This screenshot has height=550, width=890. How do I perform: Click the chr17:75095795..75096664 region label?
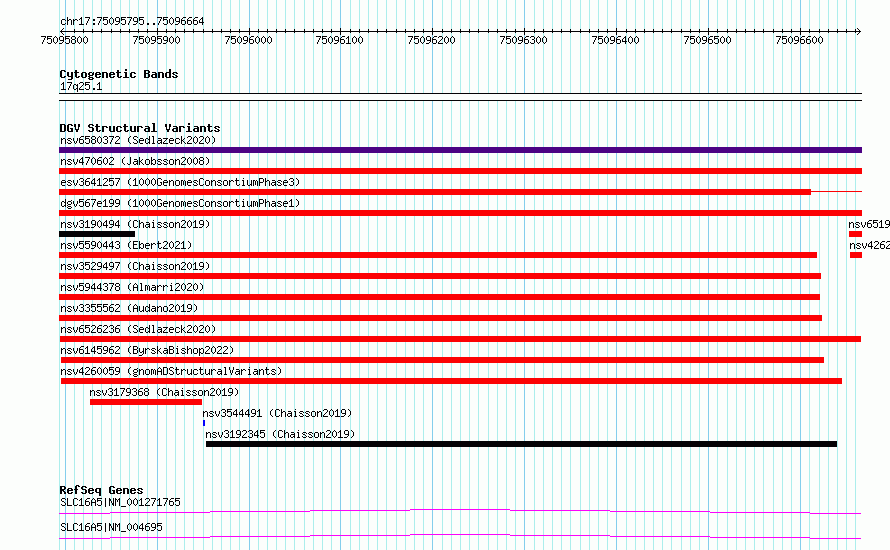click(132, 21)
